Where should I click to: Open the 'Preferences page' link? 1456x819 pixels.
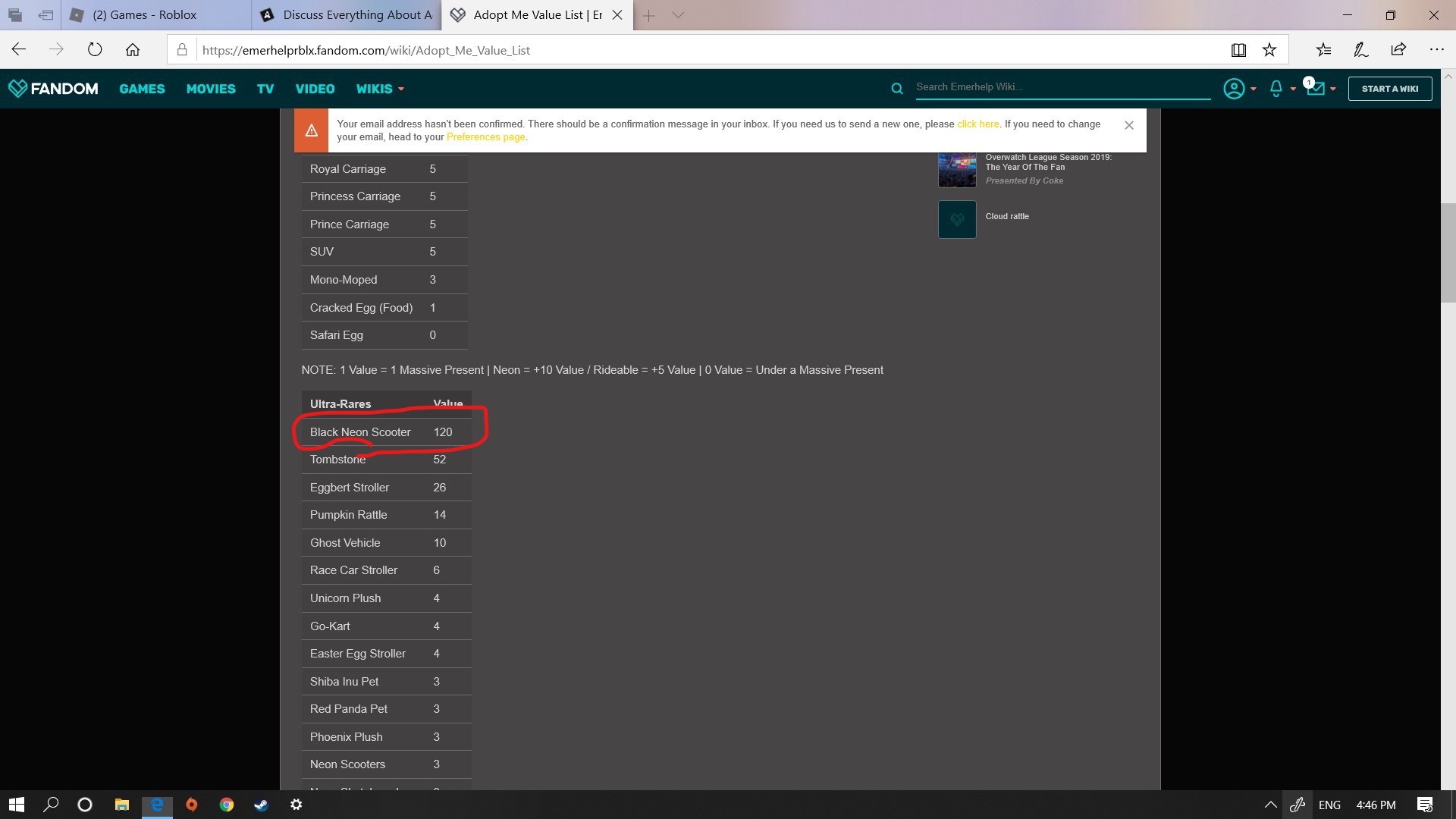(x=485, y=137)
